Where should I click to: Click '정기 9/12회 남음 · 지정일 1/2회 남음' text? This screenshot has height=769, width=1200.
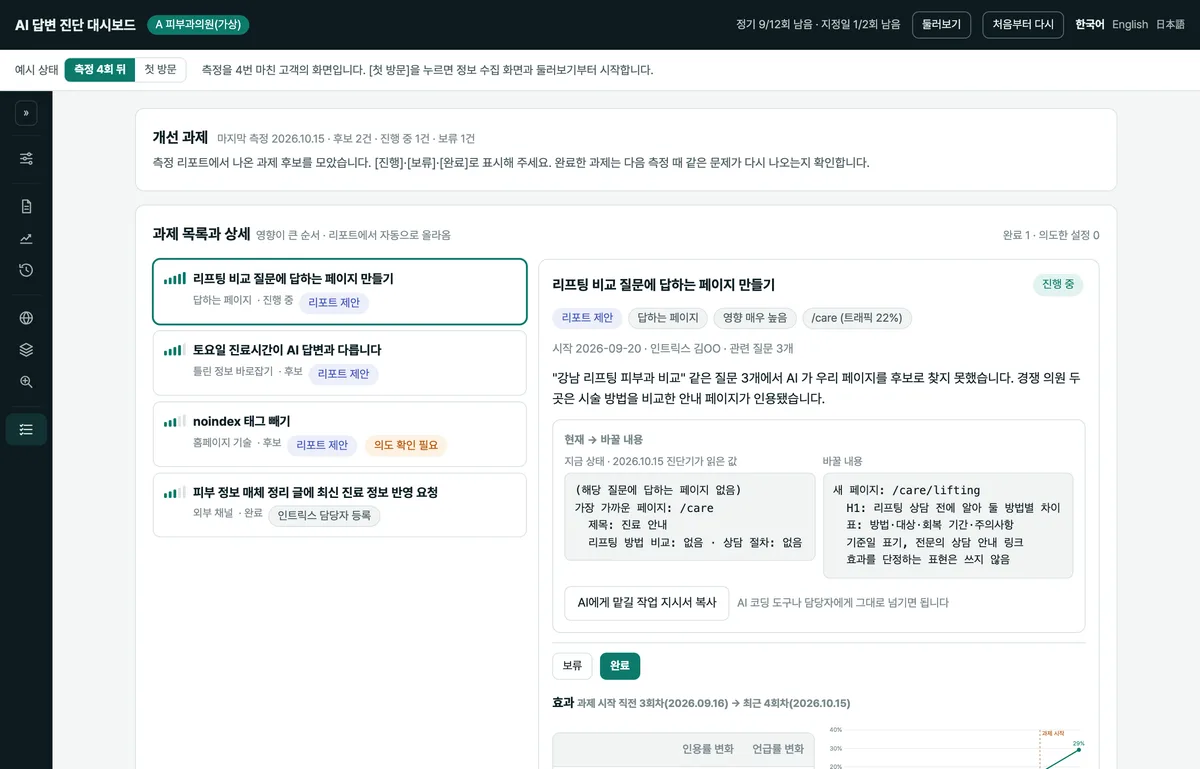[x=818, y=25]
